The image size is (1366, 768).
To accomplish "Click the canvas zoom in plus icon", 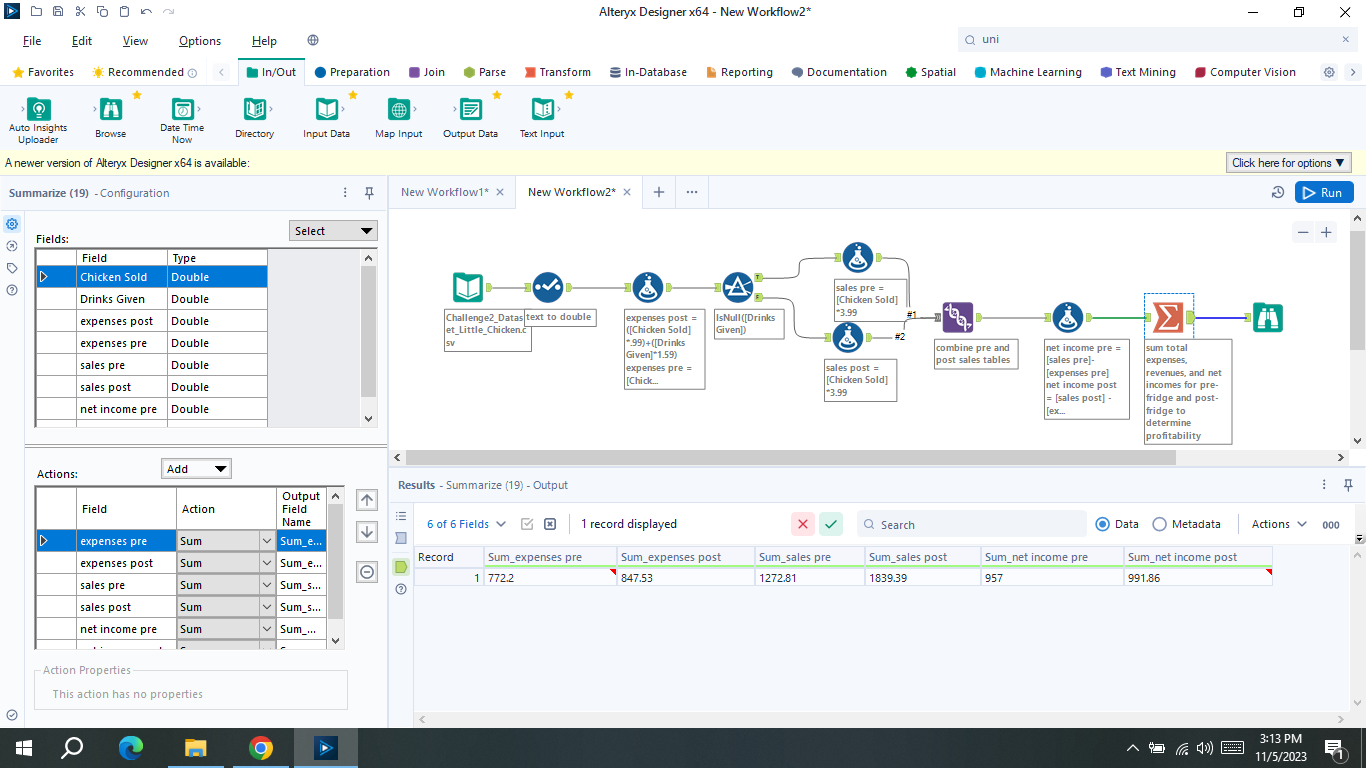I will point(1326,232).
